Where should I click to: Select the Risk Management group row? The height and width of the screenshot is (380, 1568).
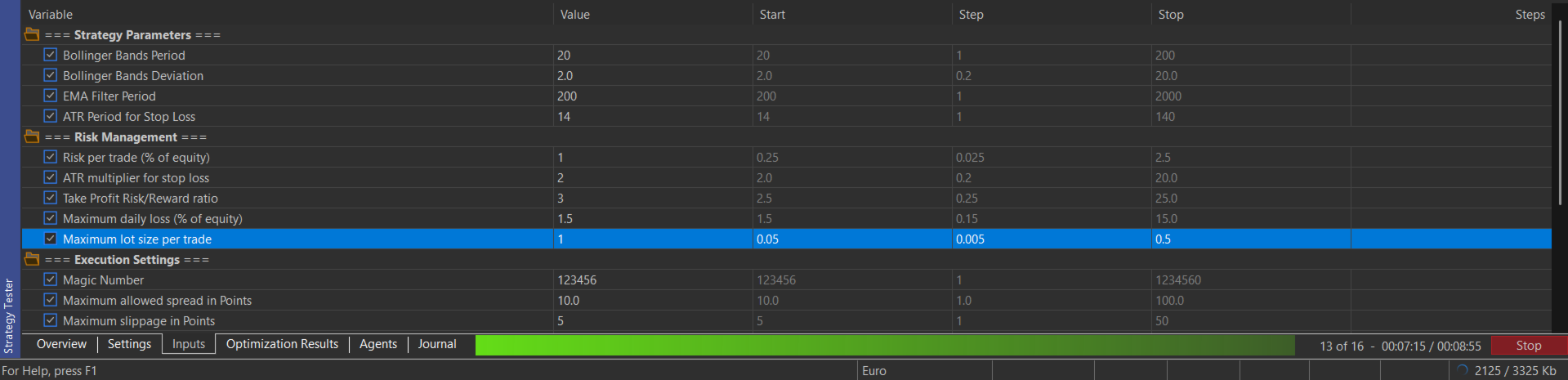tap(787, 136)
